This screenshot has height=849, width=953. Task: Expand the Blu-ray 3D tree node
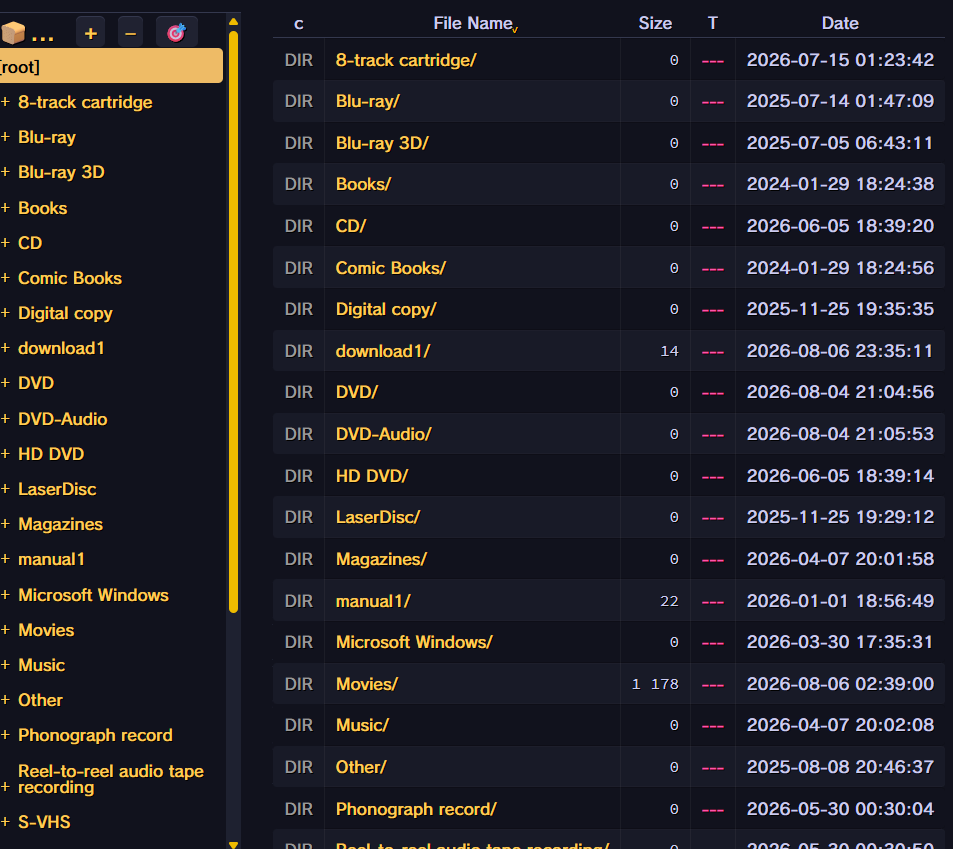(x=5, y=172)
